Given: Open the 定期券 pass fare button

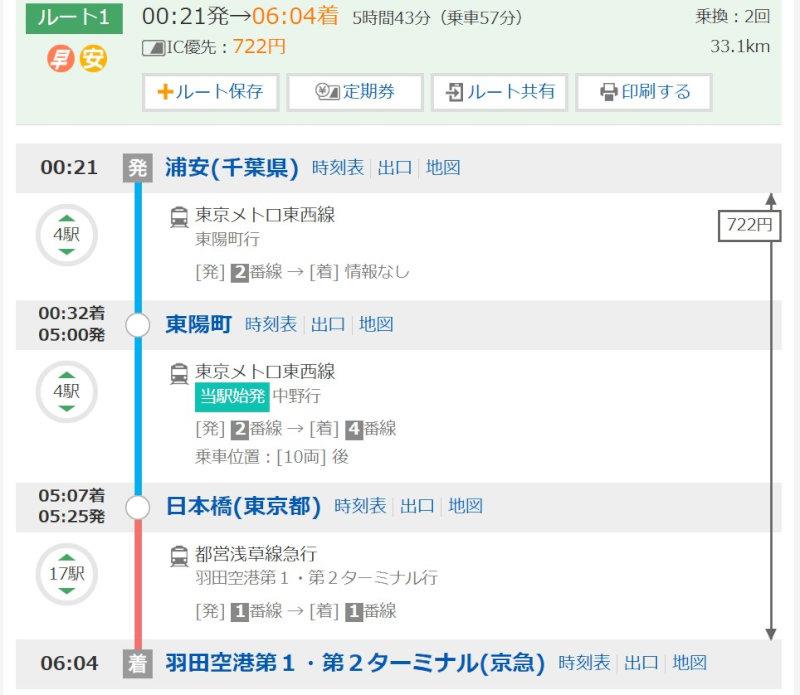Looking at the screenshot, I should tap(355, 92).
